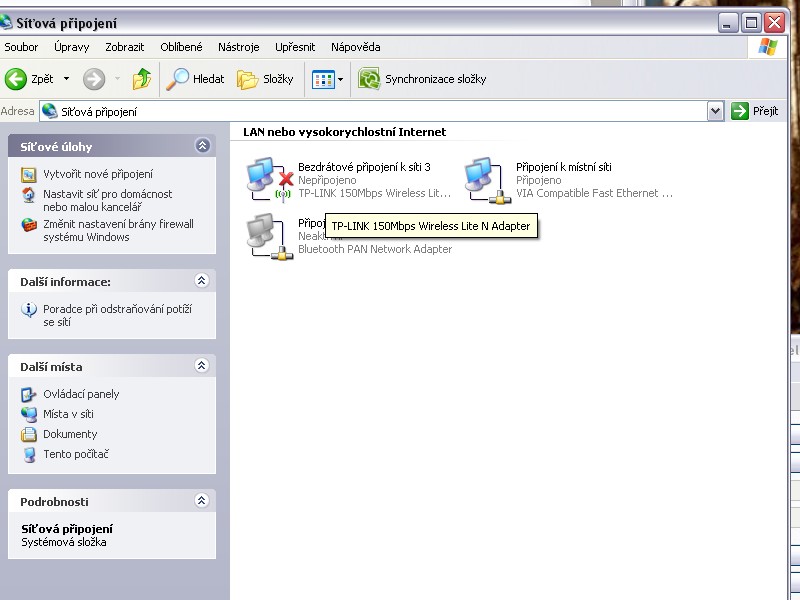Click Synchronizace složky icon
This screenshot has width=800, height=600.
click(x=369, y=79)
